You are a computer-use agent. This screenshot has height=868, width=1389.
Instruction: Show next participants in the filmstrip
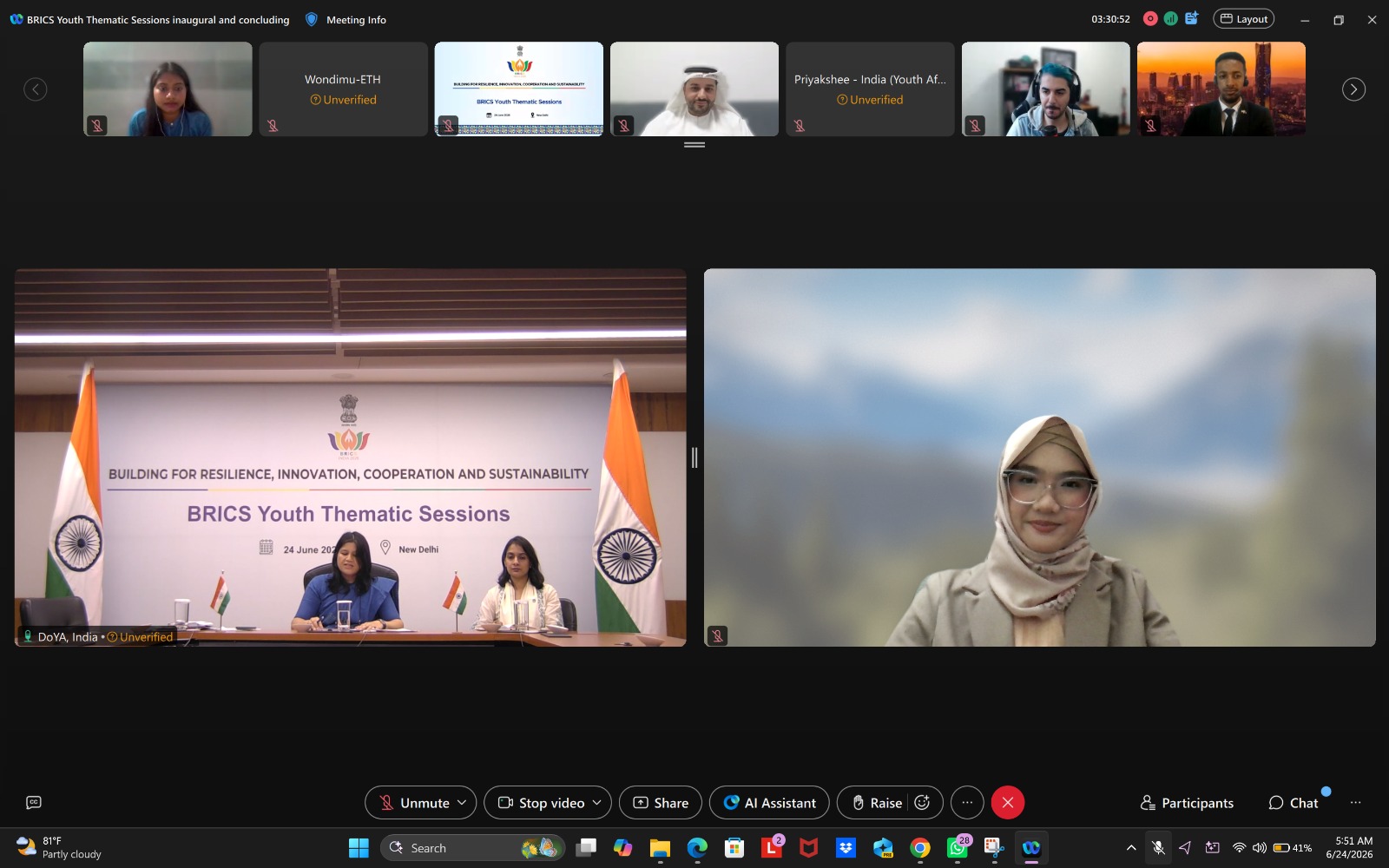tap(1353, 89)
